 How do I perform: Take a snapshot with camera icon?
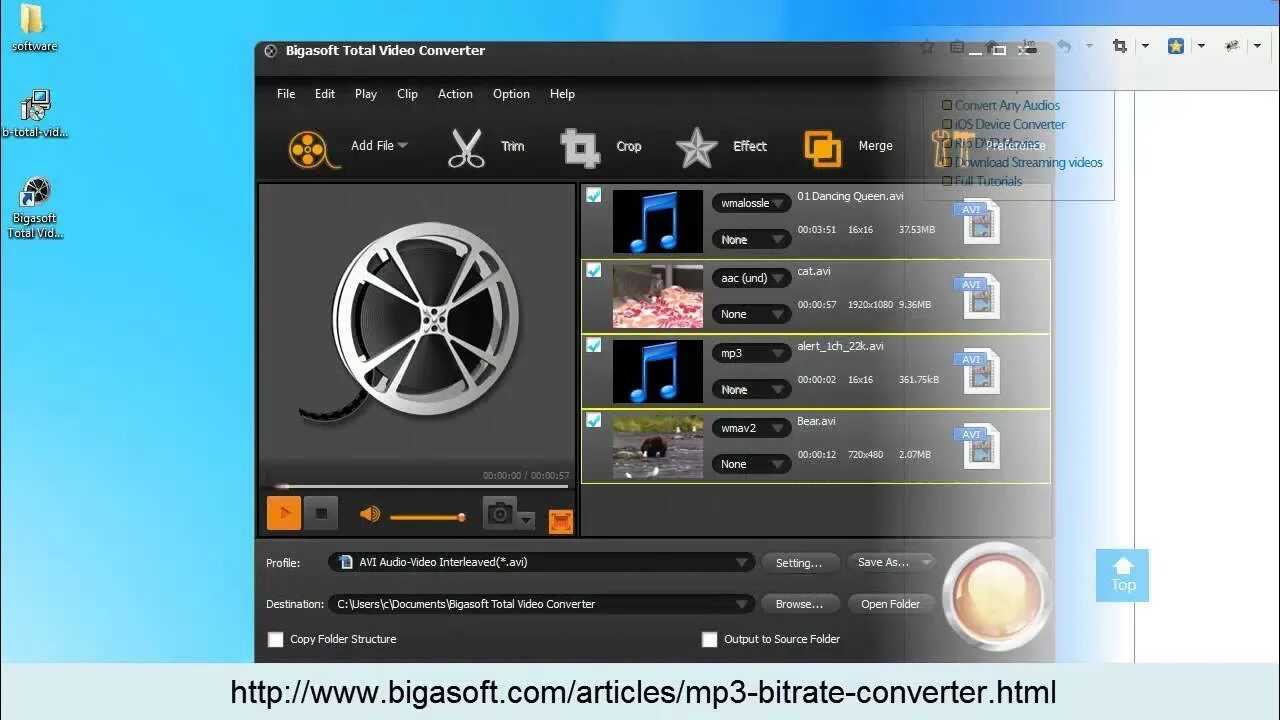click(x=500, y=513)
